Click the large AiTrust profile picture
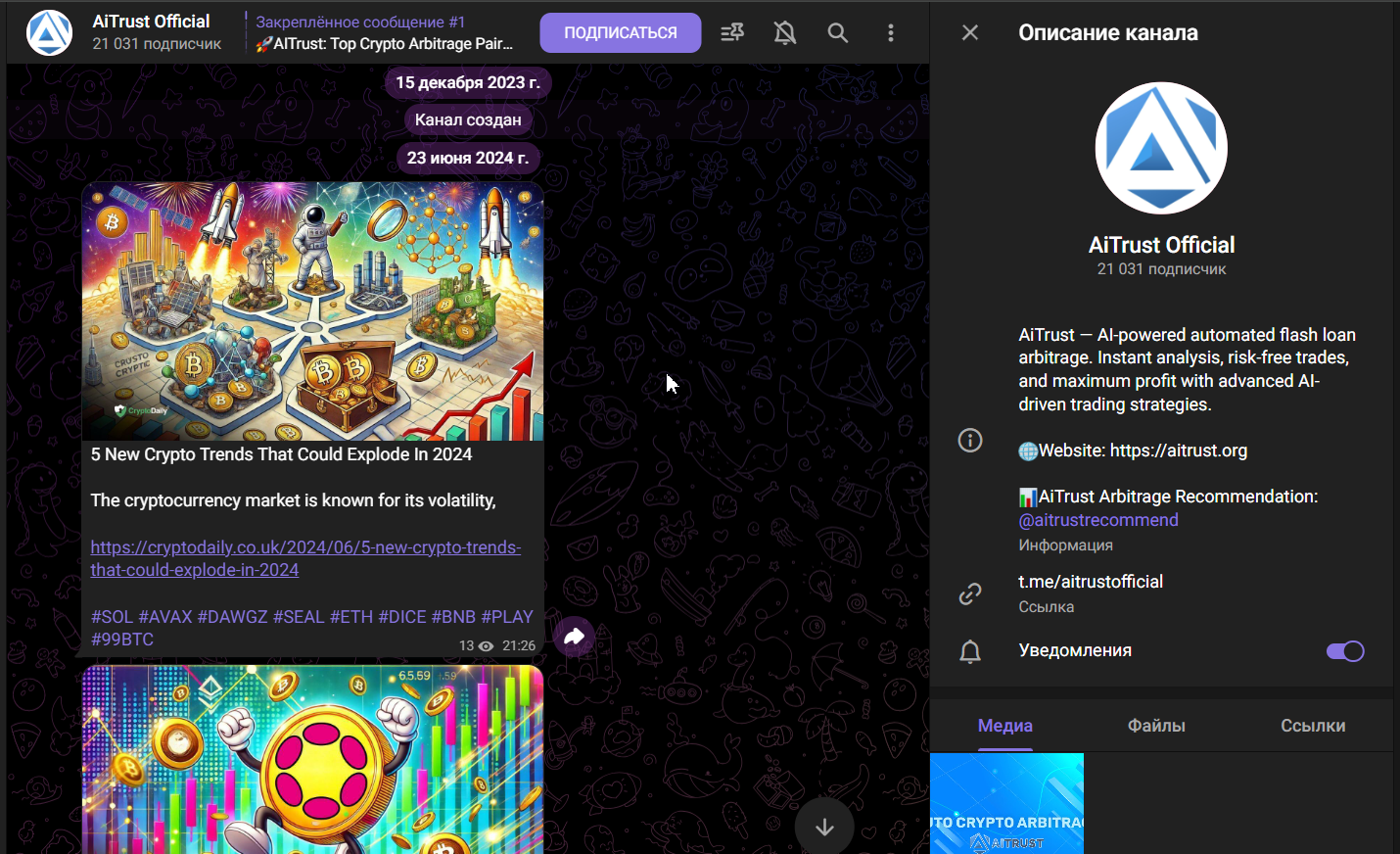This screenshot has height=854, width=1400. click(1161, 148)
